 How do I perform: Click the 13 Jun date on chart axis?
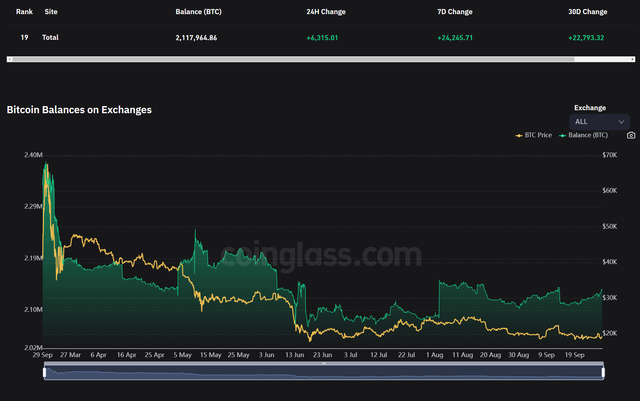[x=294, y=355]
